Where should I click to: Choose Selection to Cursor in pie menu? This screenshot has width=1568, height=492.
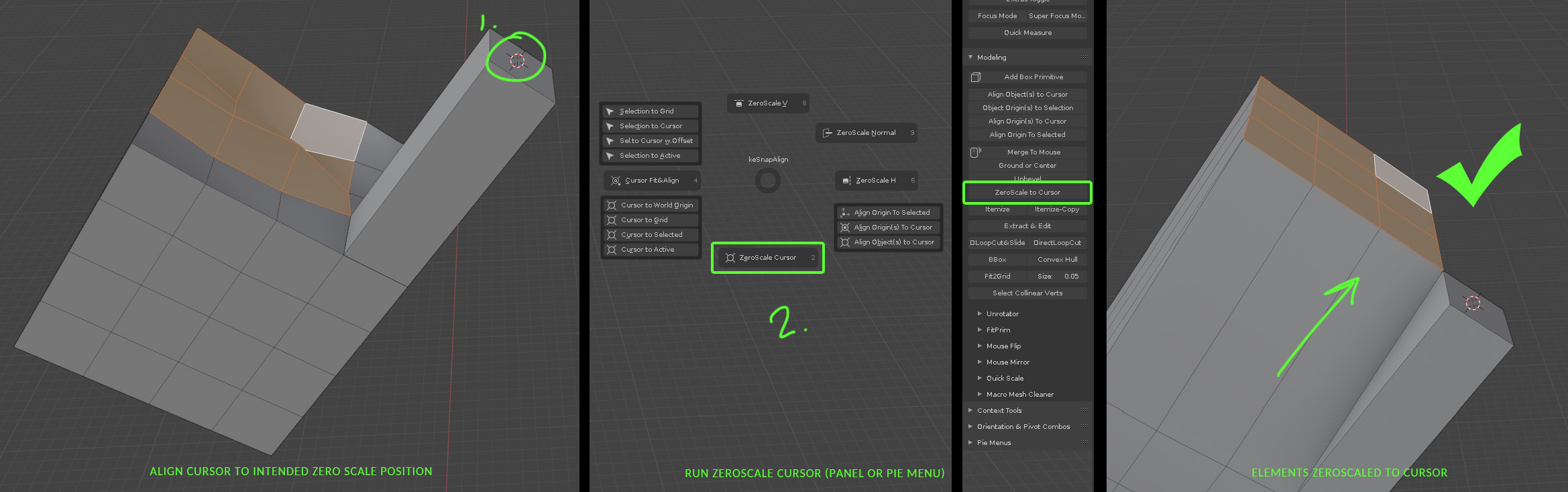tap(650, 126)
